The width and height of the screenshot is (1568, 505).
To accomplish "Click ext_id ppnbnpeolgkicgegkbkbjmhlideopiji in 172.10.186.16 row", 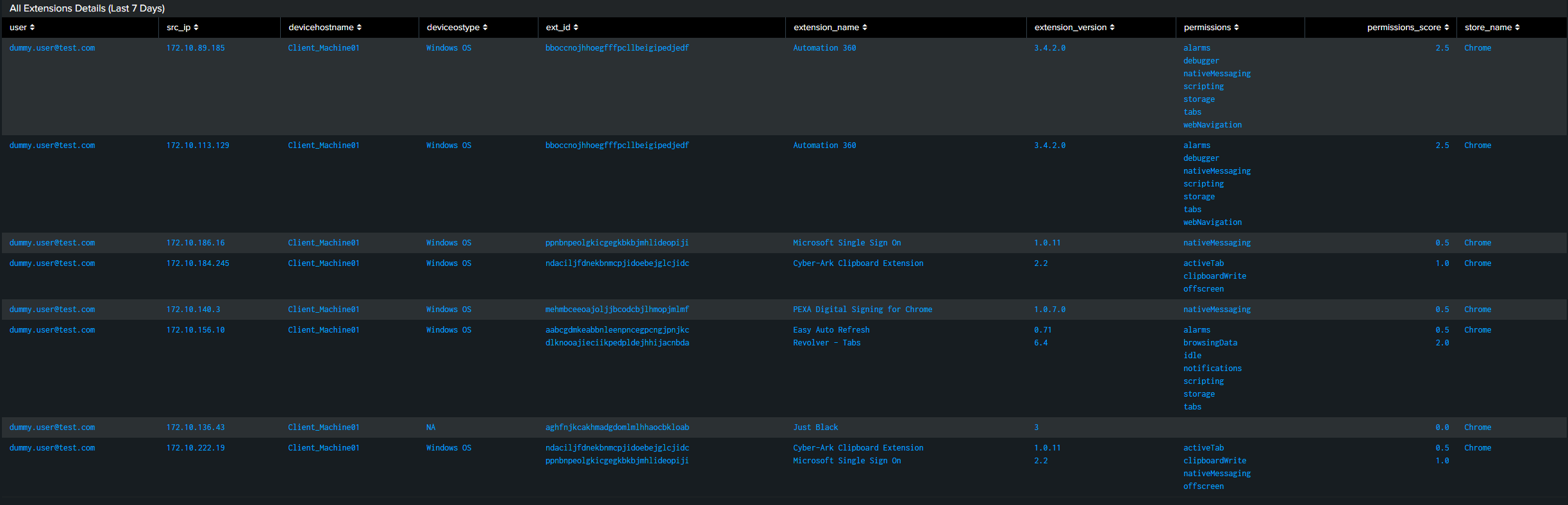I will [617, 243].
